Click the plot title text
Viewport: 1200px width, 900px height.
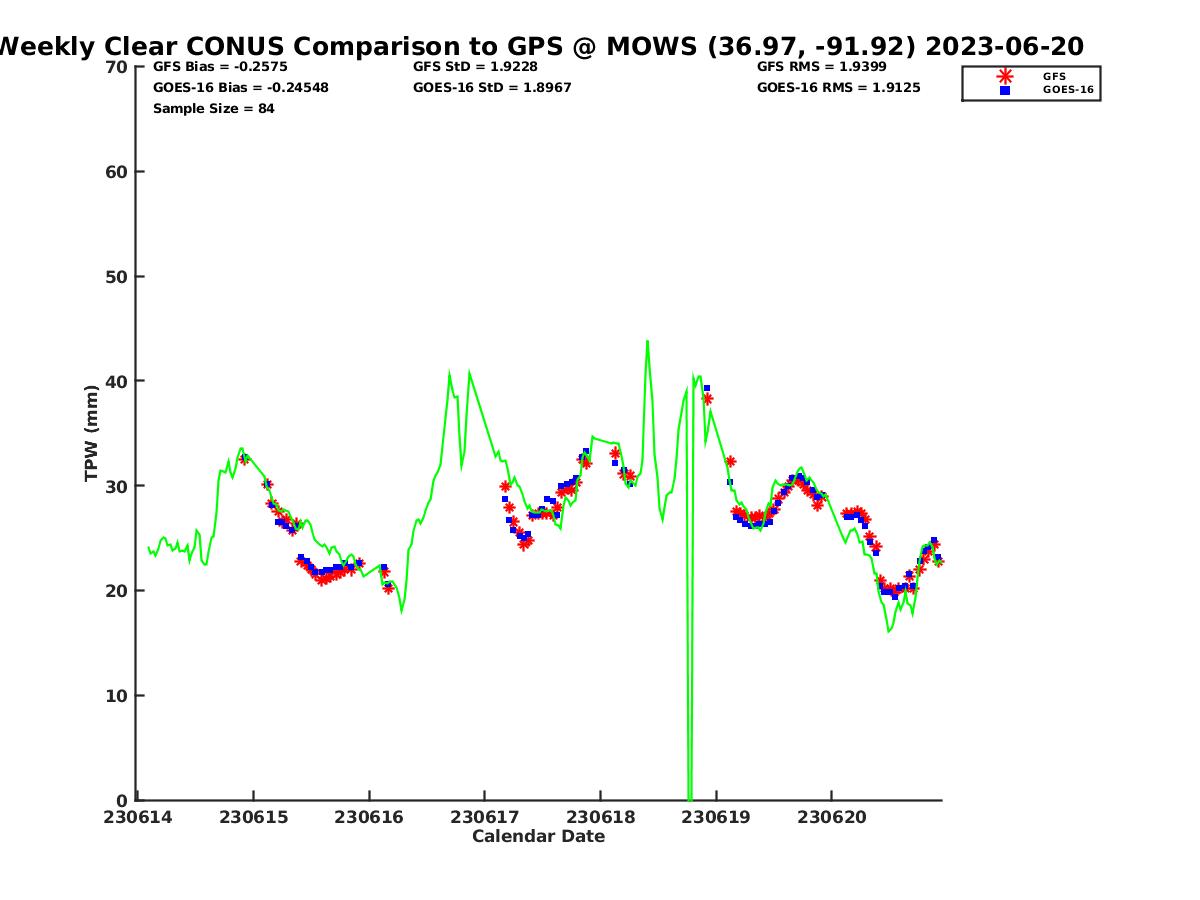pyautogui.click(x=540, y=46)
